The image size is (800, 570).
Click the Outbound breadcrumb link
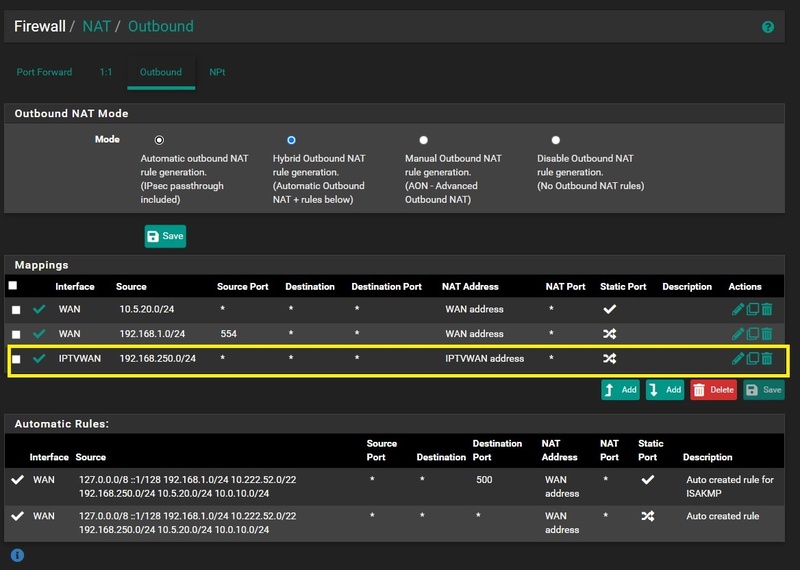coord(161,26)
